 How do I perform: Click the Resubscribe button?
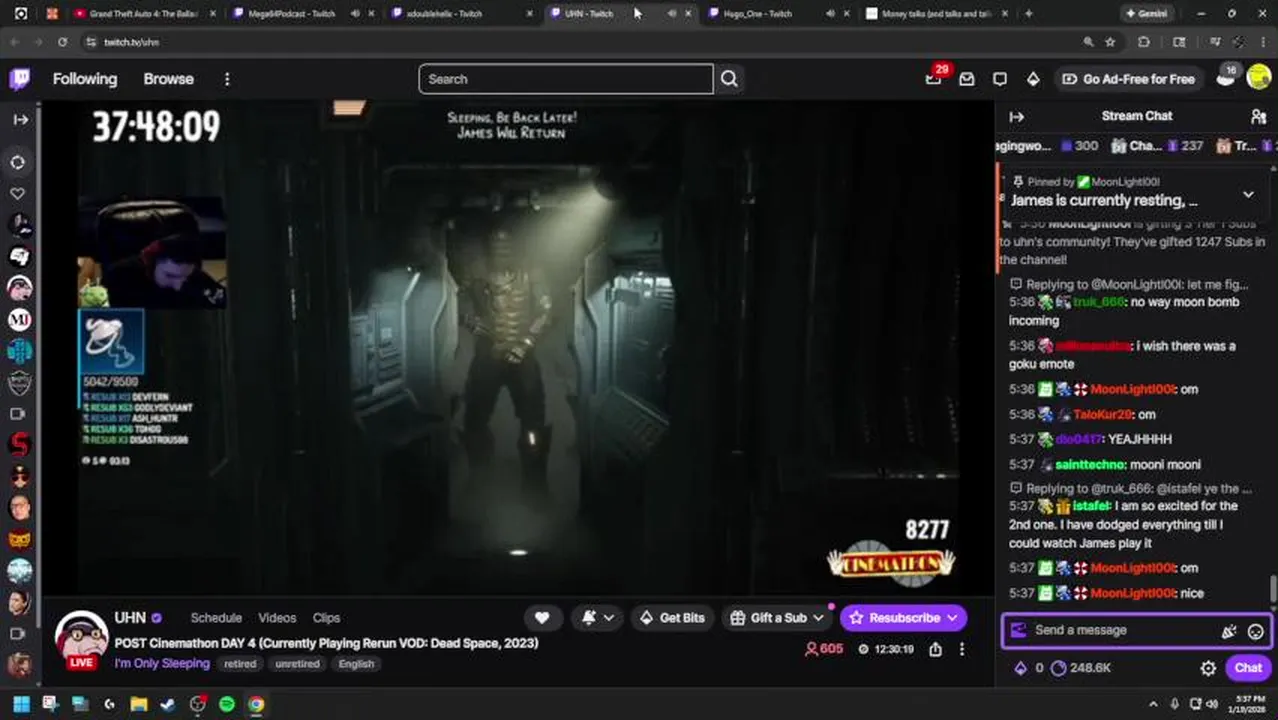[x=903, y=618]
